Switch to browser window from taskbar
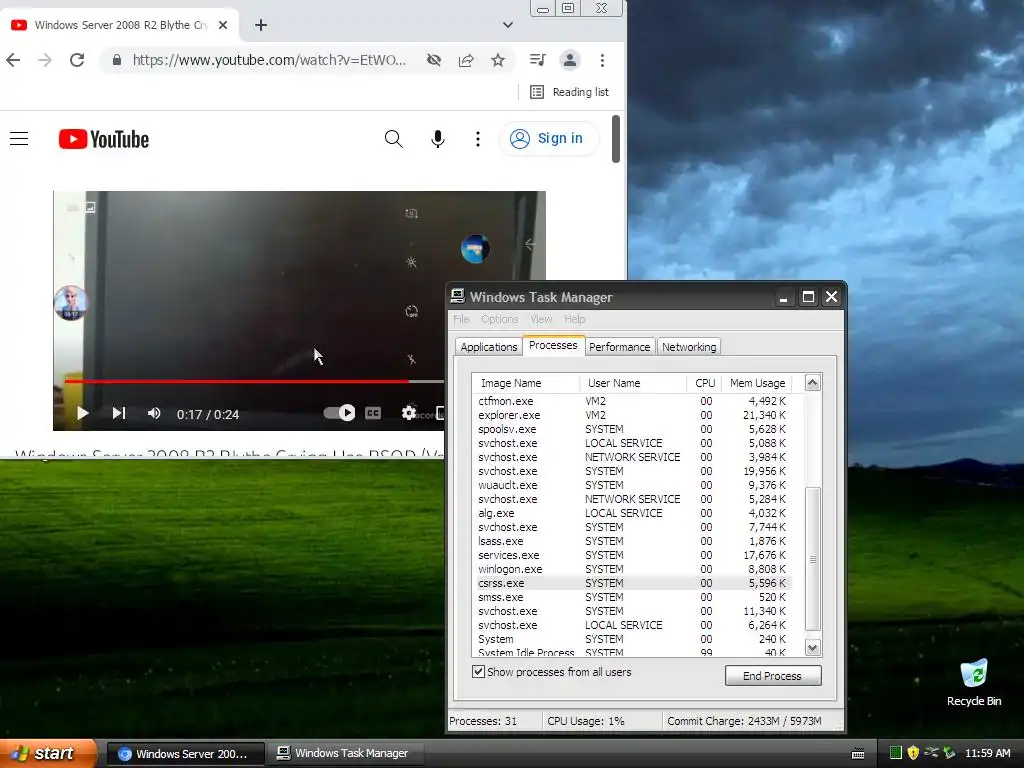 (185, 754)
